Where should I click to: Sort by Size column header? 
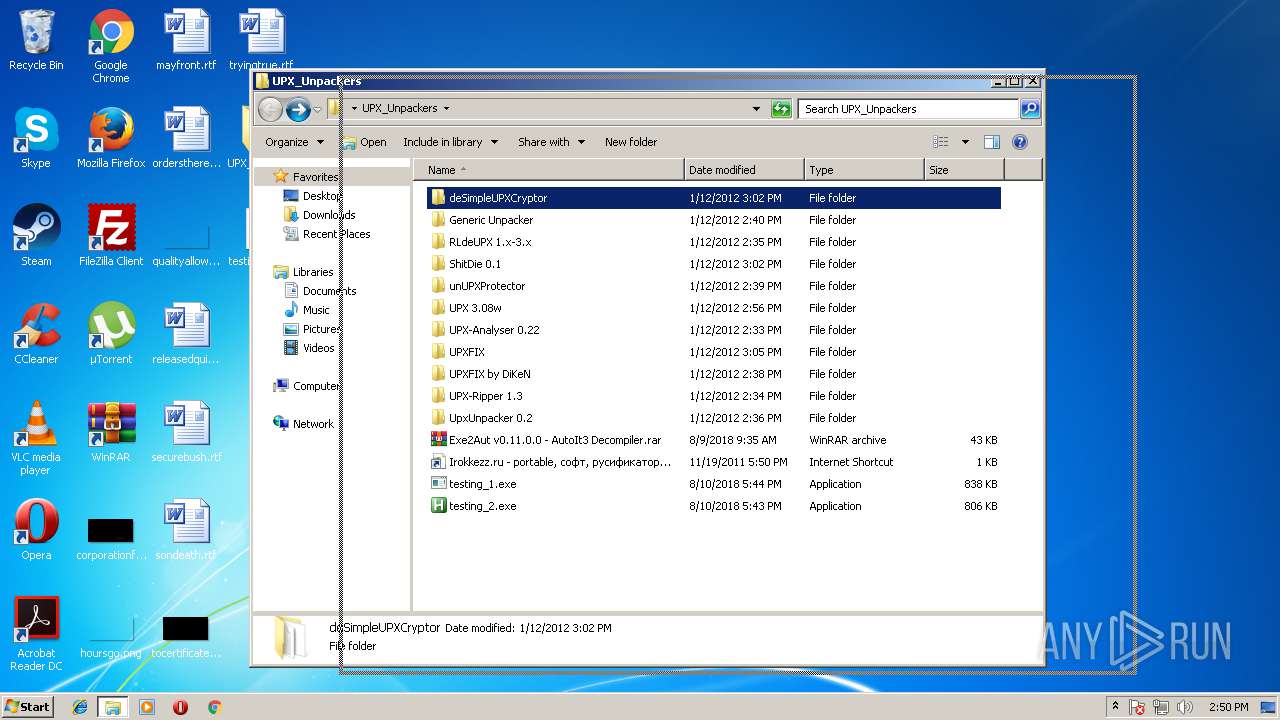click(964, 170)
